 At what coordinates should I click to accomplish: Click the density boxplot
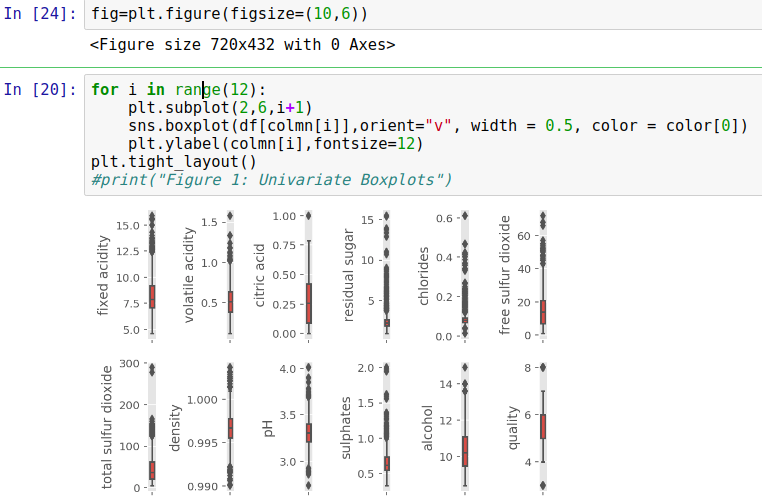[230, 426]
